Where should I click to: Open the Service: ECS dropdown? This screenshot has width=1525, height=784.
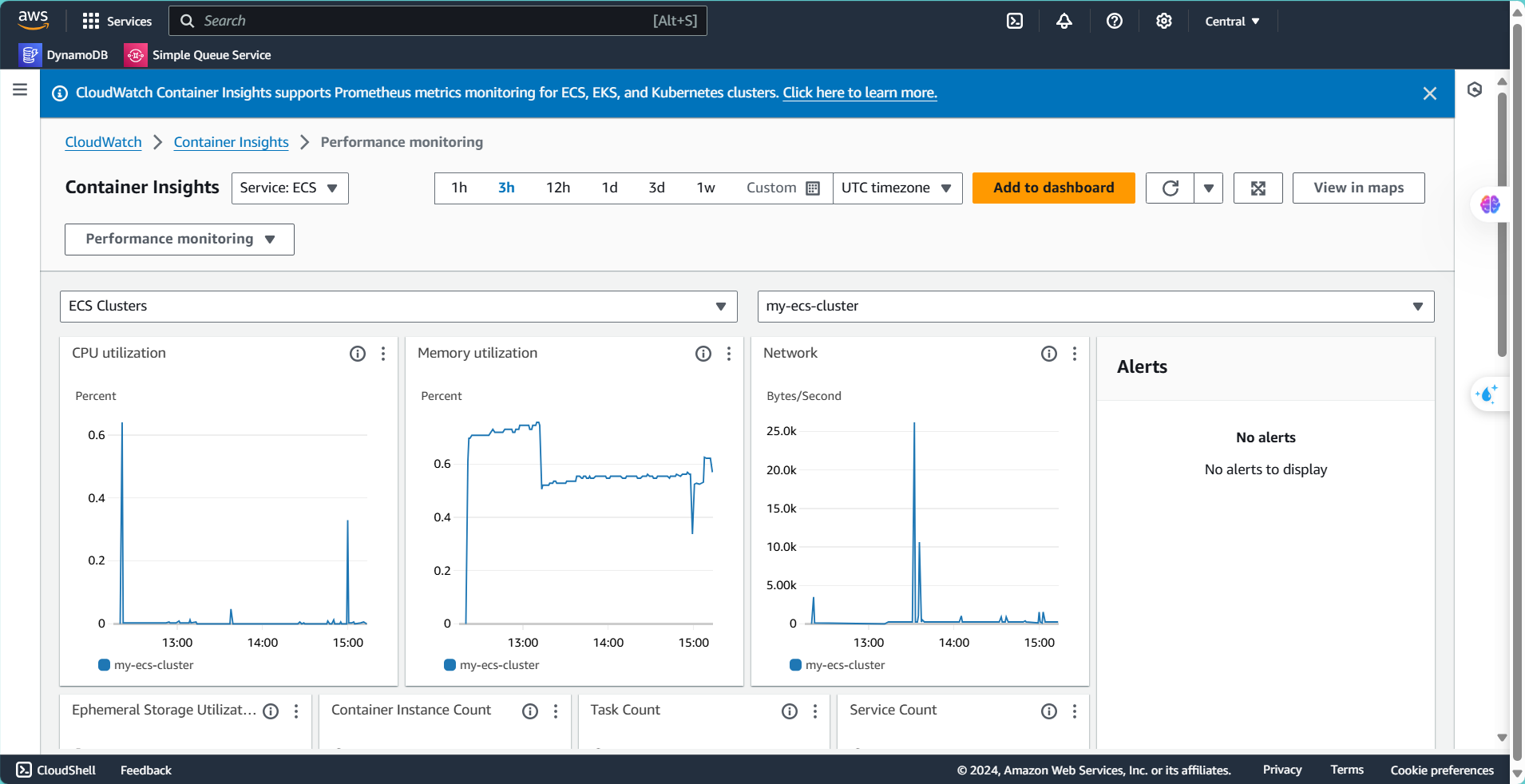pos(290,188)
